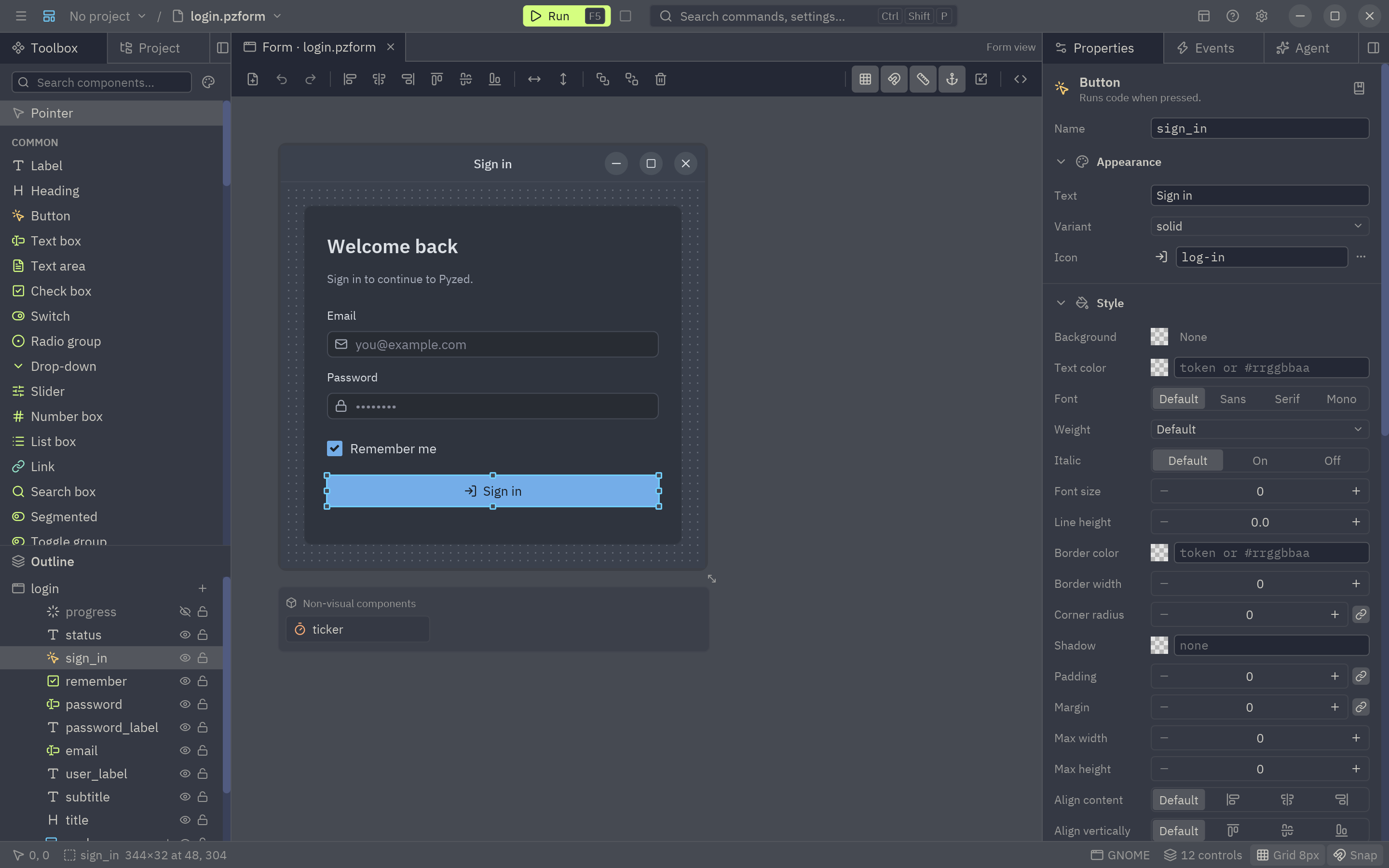The image size is (1389, 868).
Task: Make controls same width with horizontal arrows
Action: click(534, 79)
